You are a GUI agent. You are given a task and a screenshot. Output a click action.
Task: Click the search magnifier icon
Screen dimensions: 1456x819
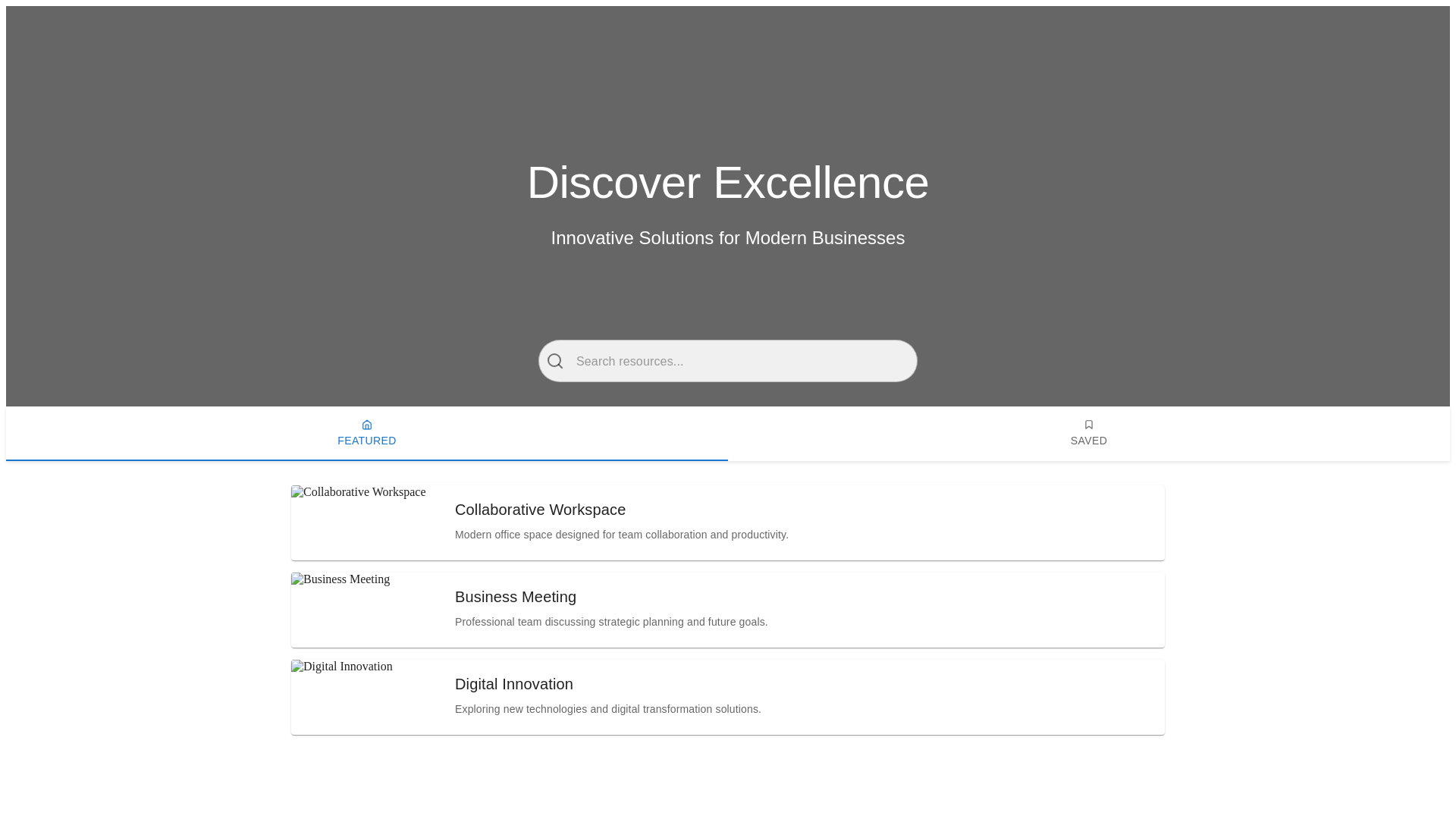click(555, 361)
